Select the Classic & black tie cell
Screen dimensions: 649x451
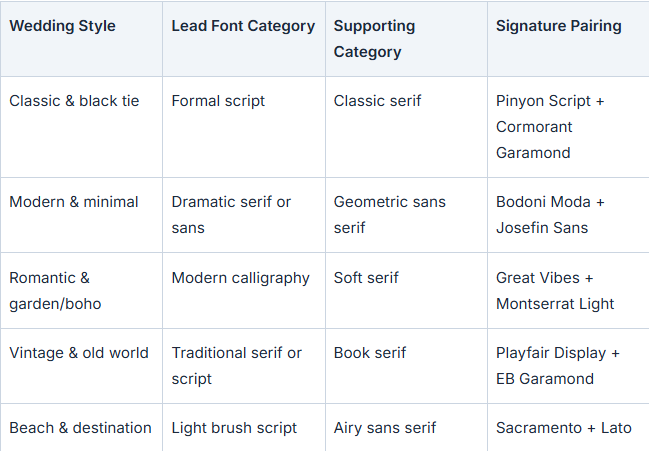pyautogui.click(x=82, y=127)
